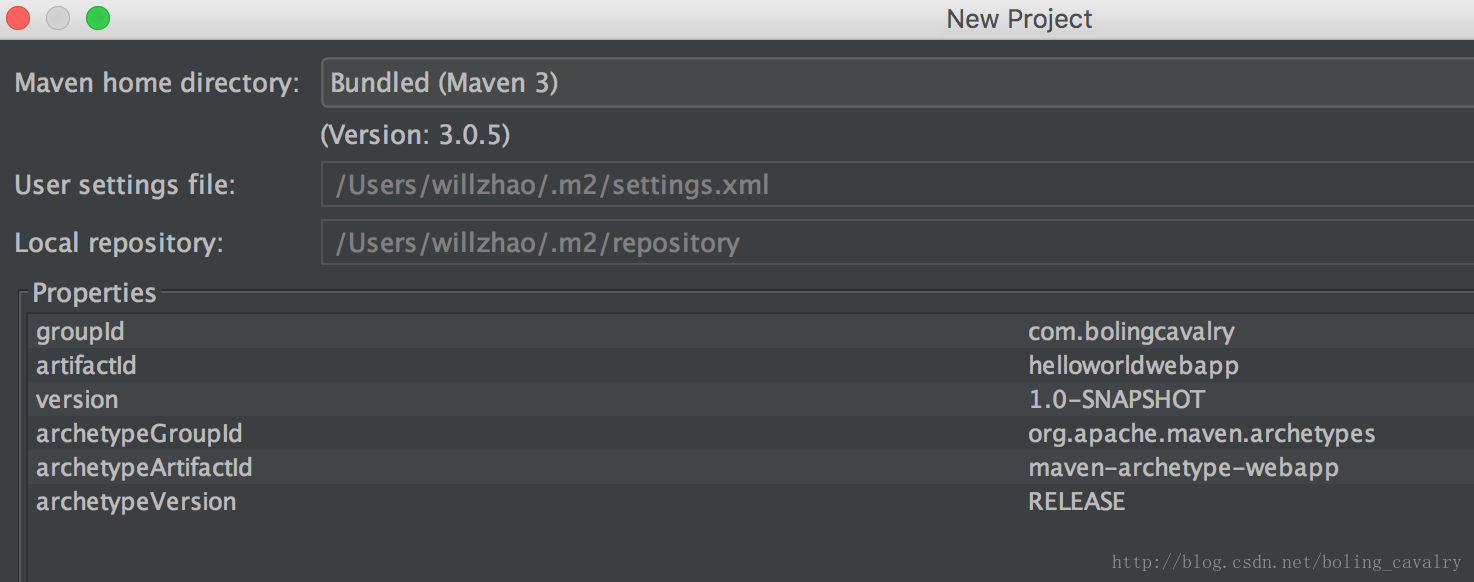
Task: Click the helloworldwebapp value cell
Action: click(1133, 366)
